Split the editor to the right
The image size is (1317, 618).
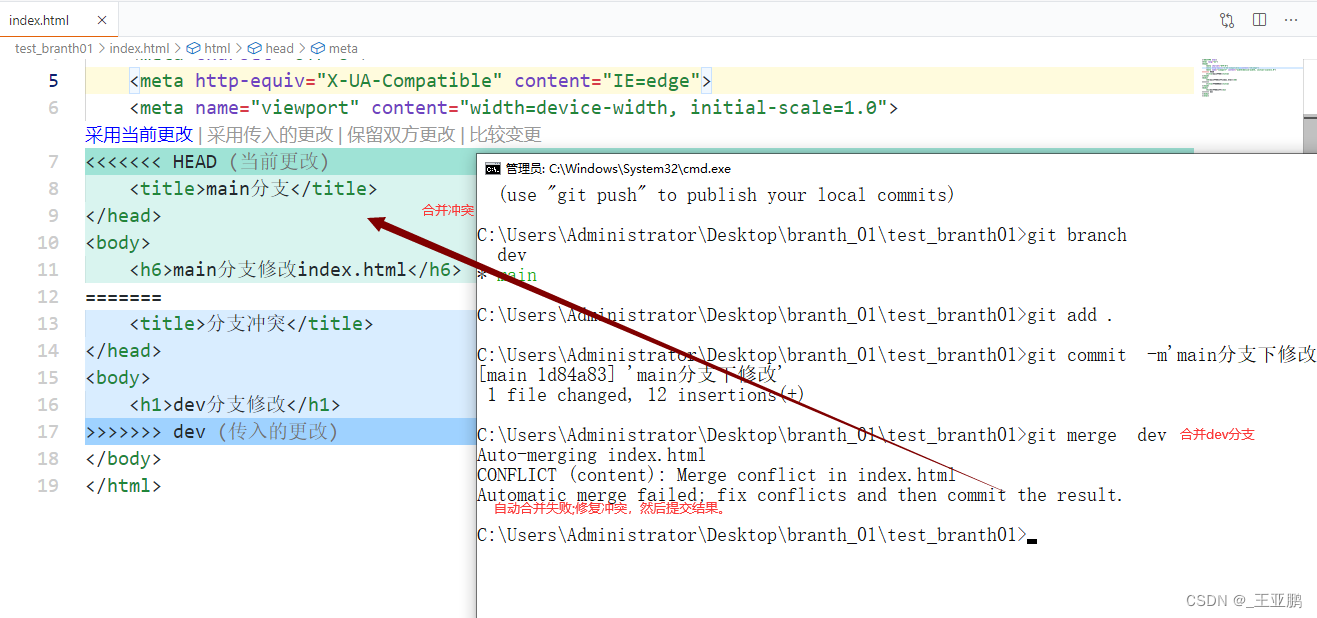click(x=1259, y=20)
